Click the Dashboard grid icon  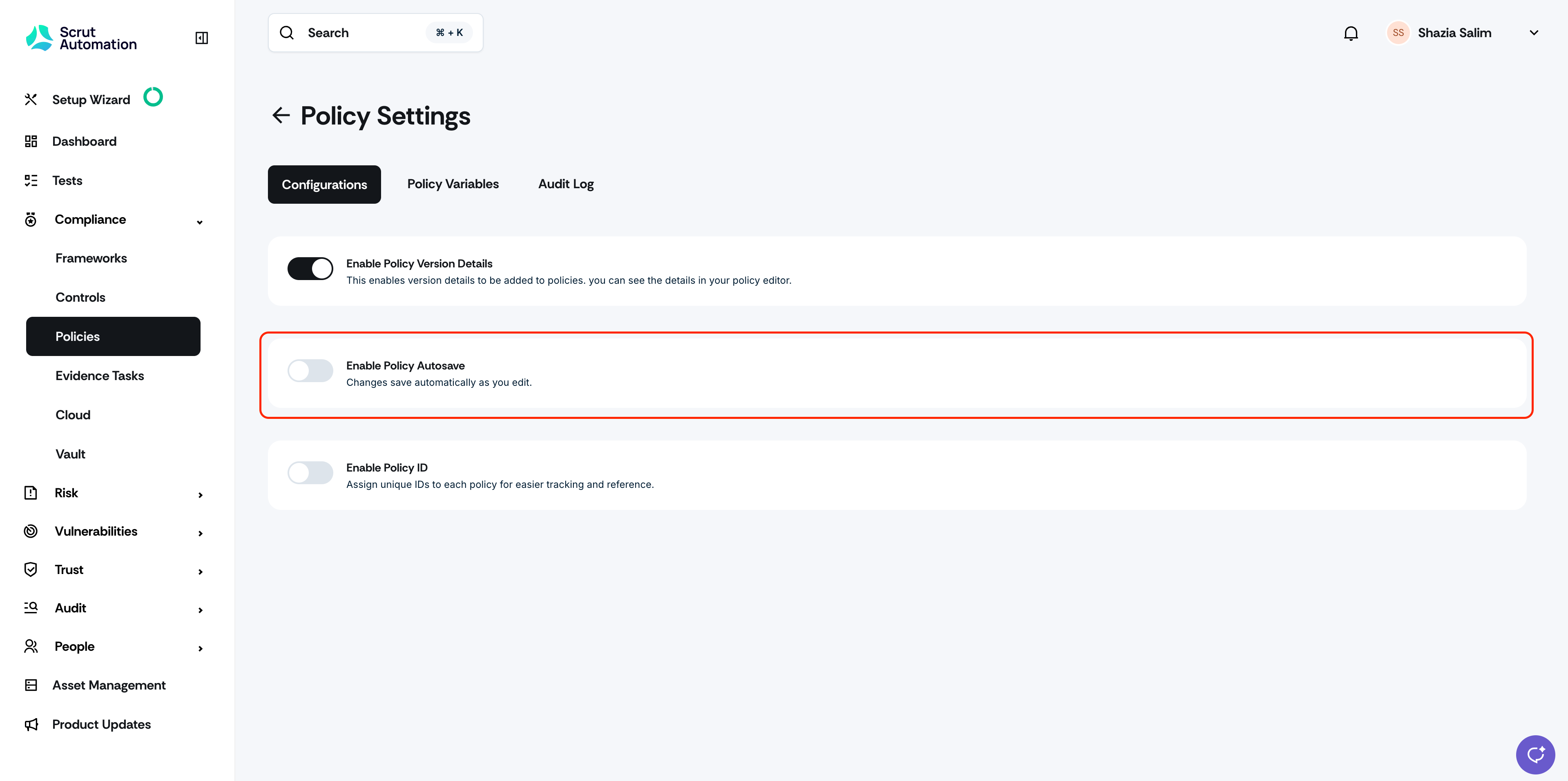click(31, 141)
